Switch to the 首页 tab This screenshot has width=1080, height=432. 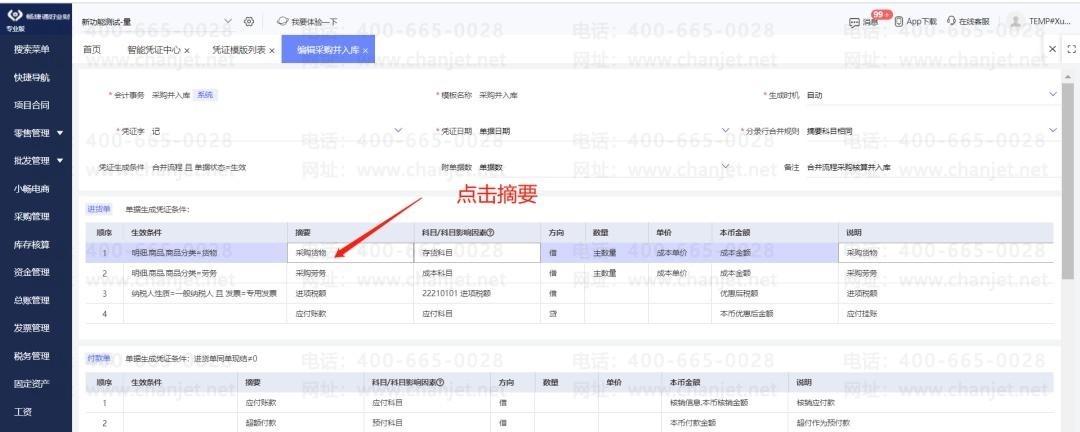point(92,50)
